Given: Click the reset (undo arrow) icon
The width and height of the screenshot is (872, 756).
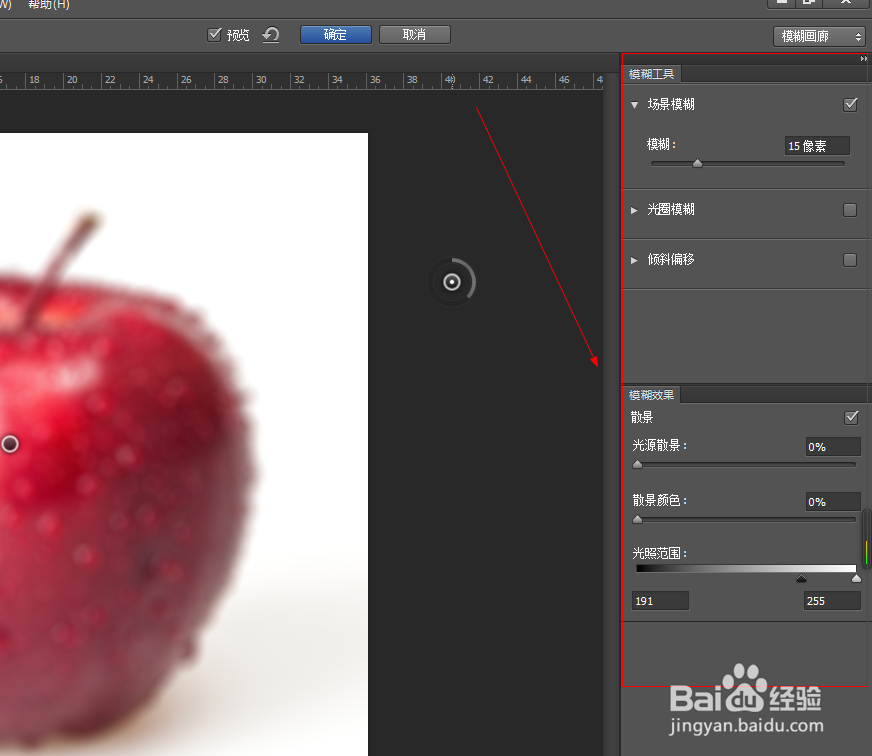Looking at the screenshot, I should (271, 34).
